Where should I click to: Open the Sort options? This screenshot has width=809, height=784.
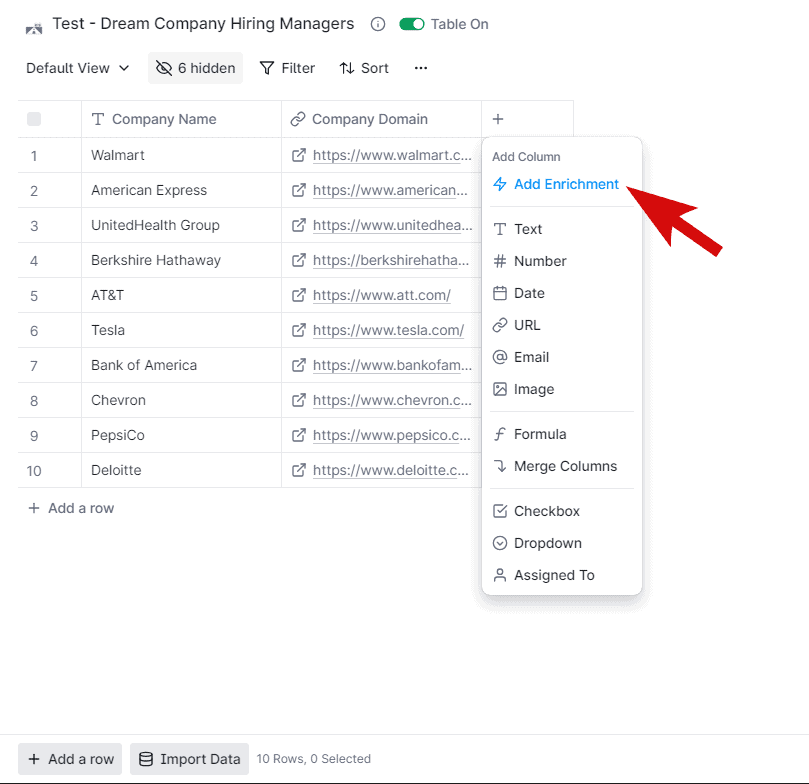[364, 68]
